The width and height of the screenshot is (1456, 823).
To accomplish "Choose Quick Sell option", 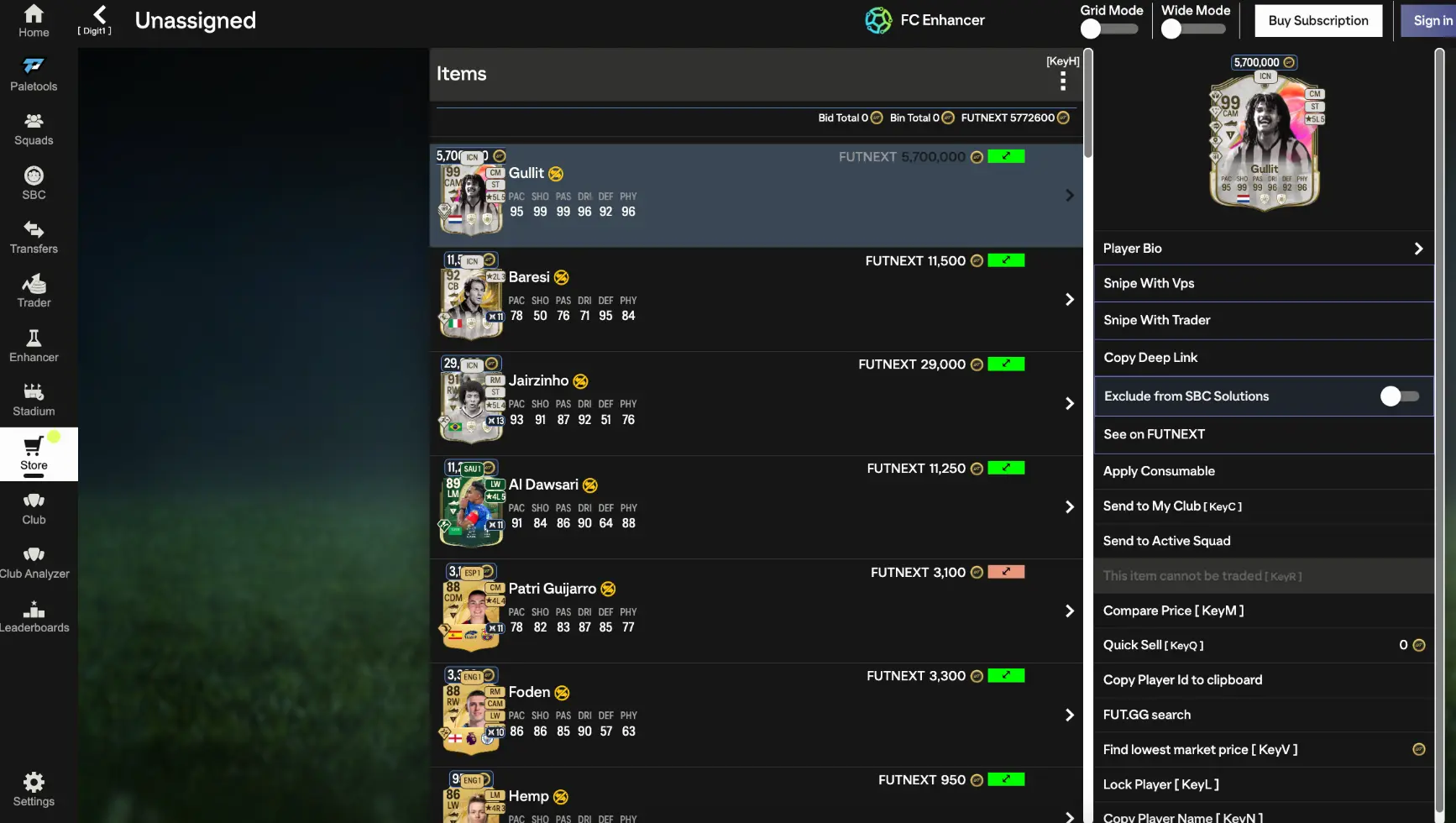I will click(x=1264, y=645).
